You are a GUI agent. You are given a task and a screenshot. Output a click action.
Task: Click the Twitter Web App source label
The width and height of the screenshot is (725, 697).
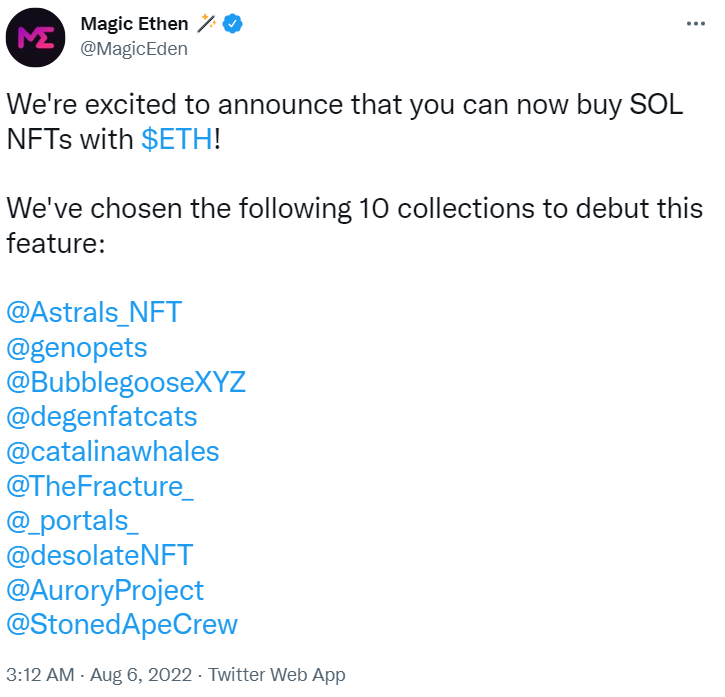coord(276,675)
